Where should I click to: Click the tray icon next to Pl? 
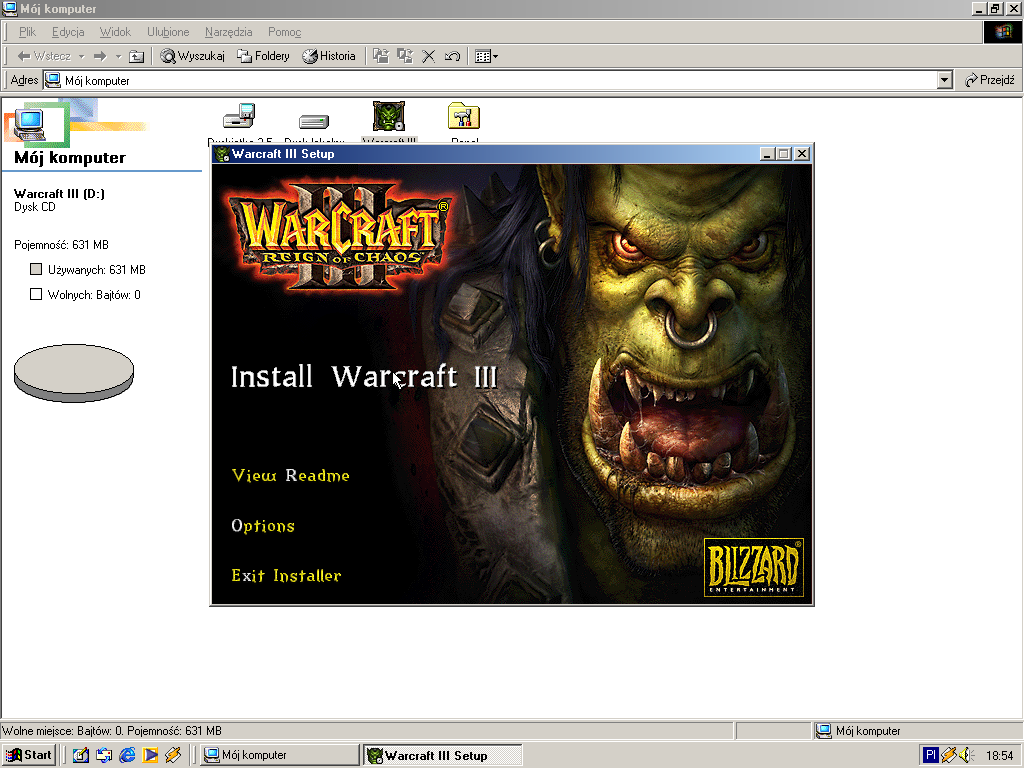[x=948, y=756]
